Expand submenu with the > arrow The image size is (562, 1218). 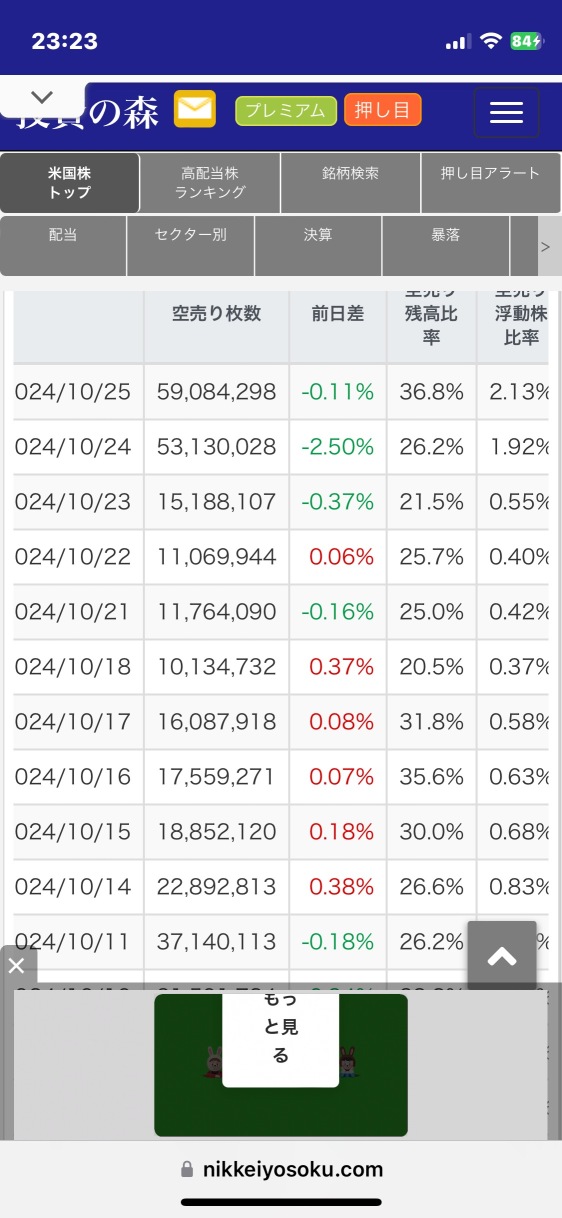(x=545, y=245)
